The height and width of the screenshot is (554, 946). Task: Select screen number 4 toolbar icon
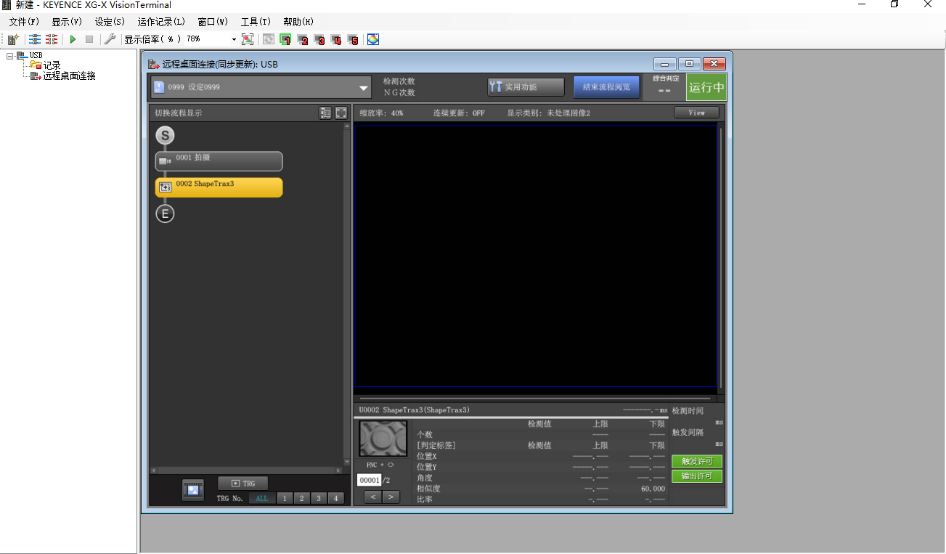coord(336,39)
